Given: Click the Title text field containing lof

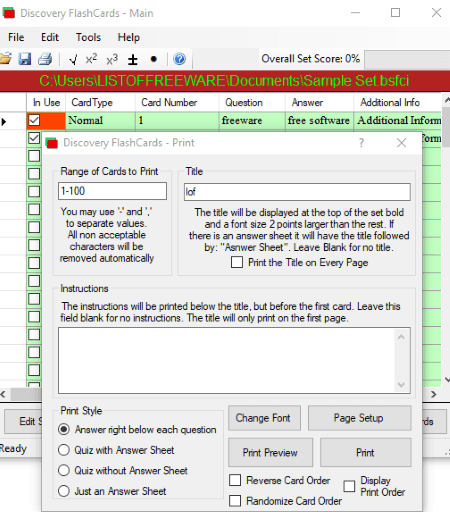Looking at the screenshot, I should click(x=297, y=192).
